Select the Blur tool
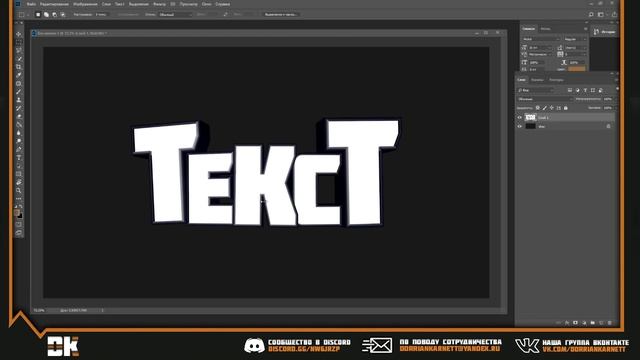 point(19,133)
